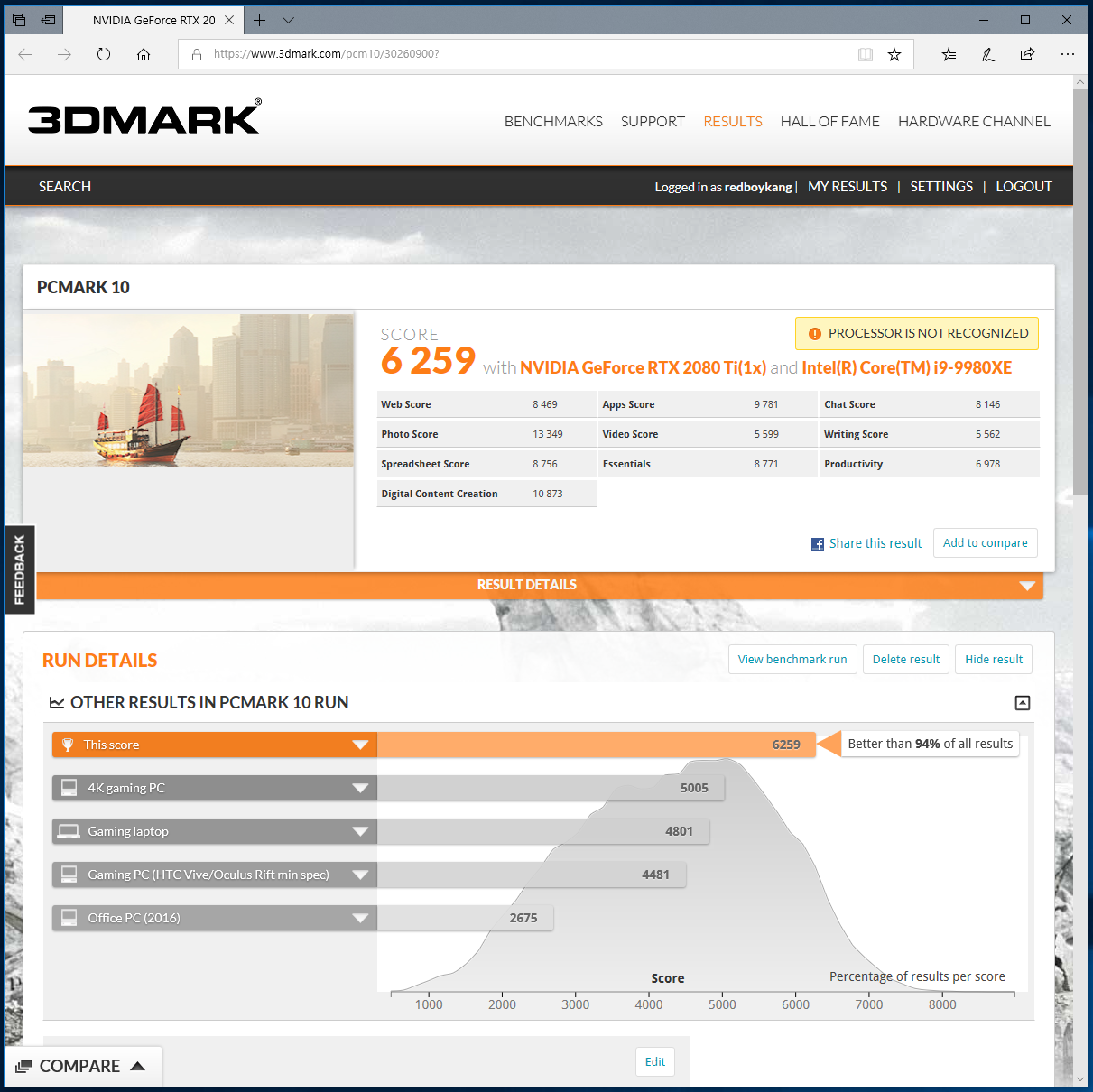
Task: Click the Facebook share icon
Action: (818, 544)
